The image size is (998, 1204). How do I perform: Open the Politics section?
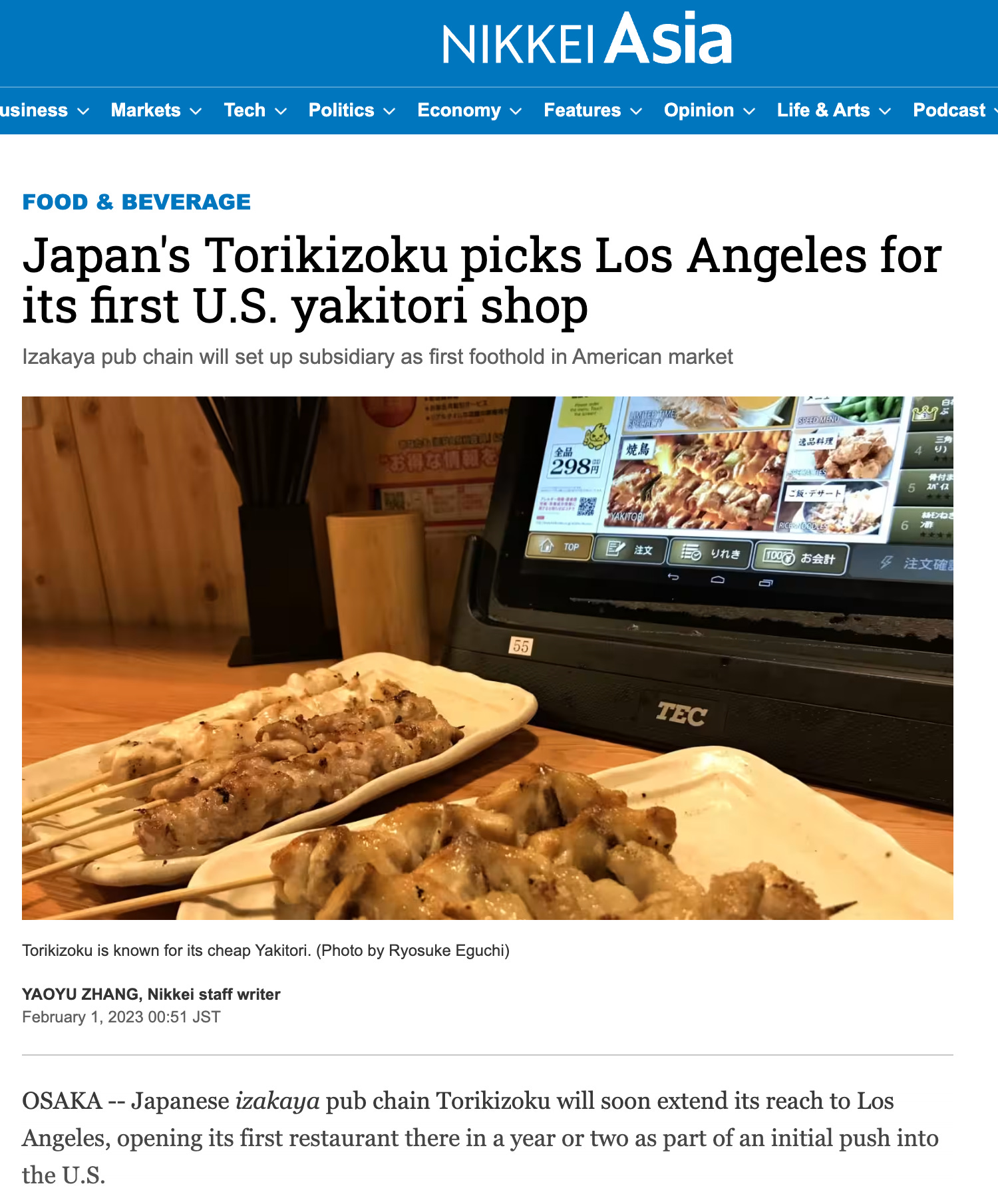tap(341, 110)
